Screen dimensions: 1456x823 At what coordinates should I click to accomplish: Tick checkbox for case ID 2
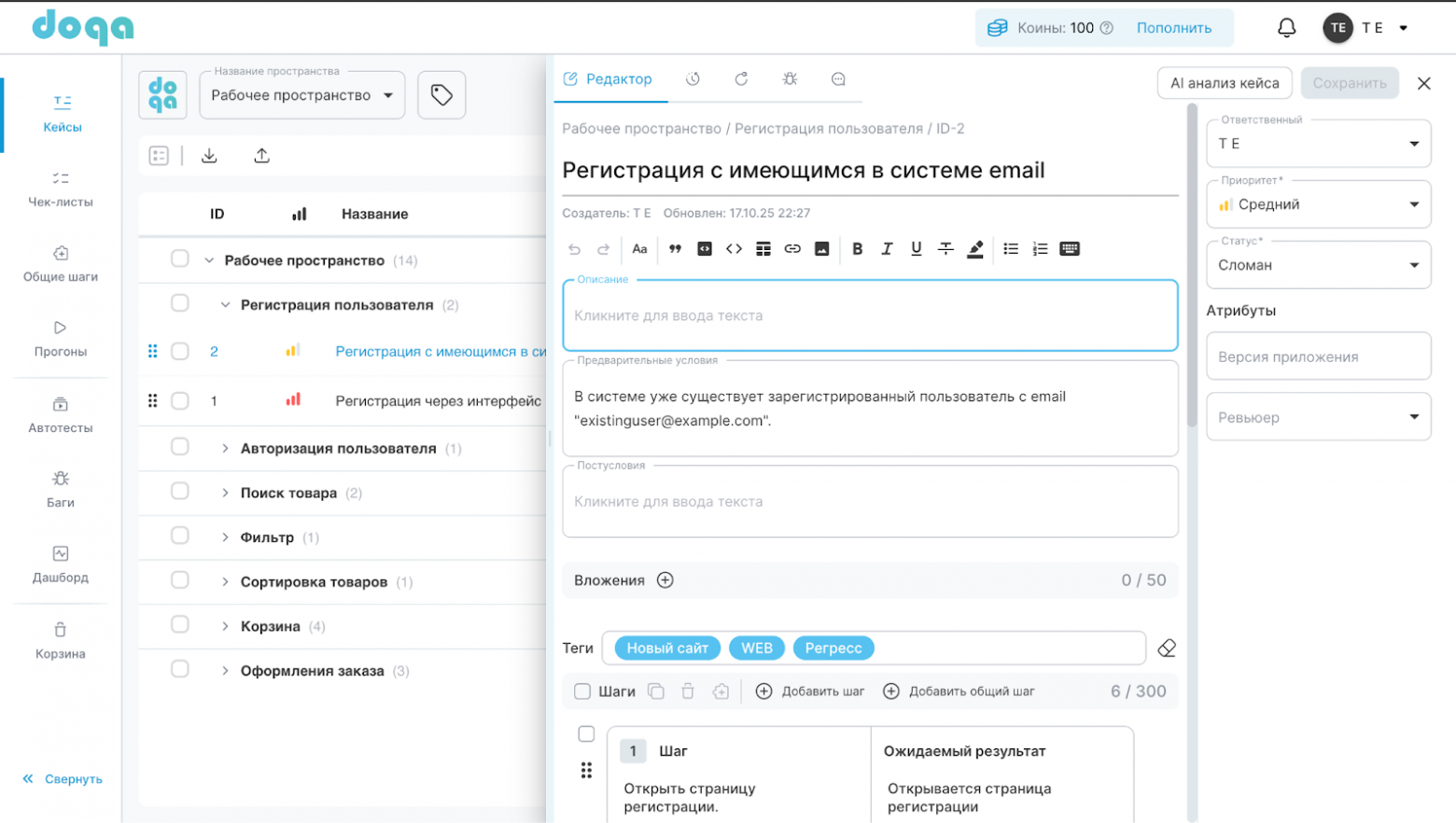[x=180, y=352]
